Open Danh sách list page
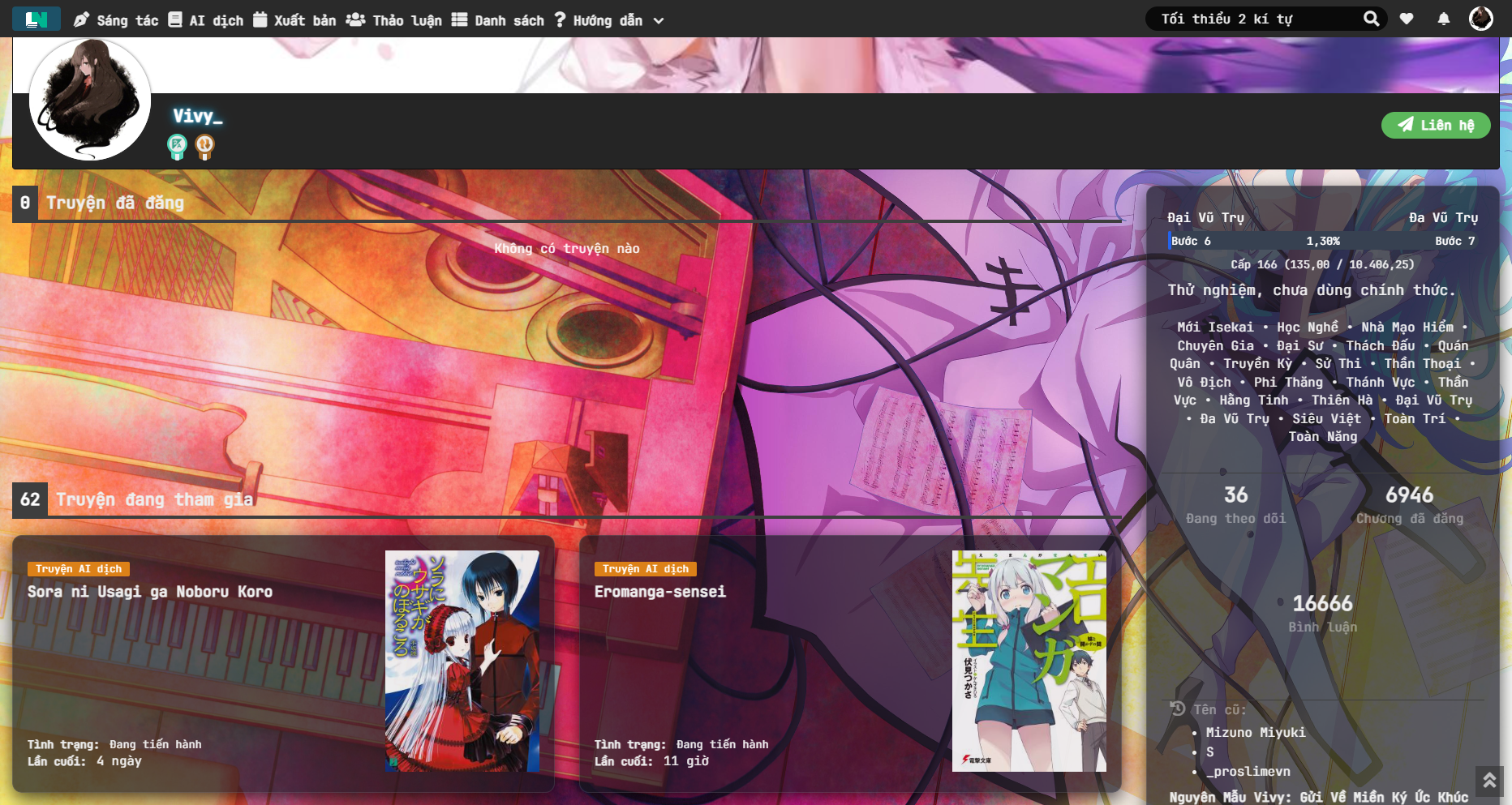Image resolution: width=1512 pixels, height=805 pixels. click(x=498, y=20)
